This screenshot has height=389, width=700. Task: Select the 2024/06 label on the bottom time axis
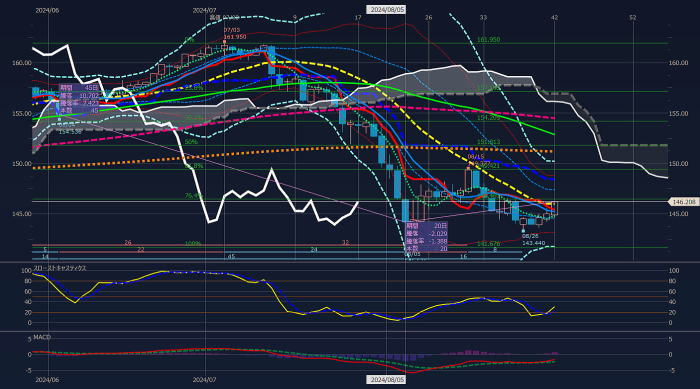47,380
